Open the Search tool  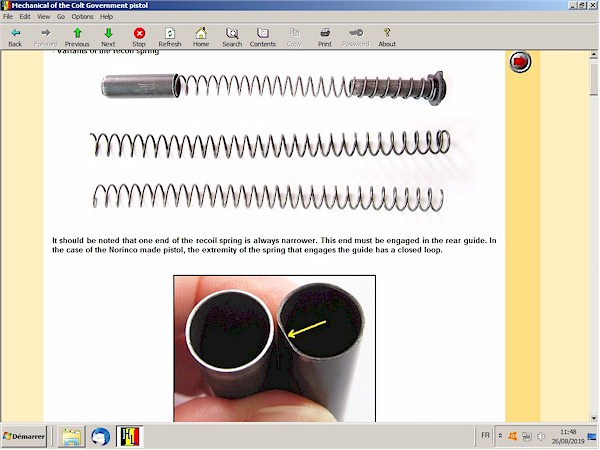click(x=232, y=37)
